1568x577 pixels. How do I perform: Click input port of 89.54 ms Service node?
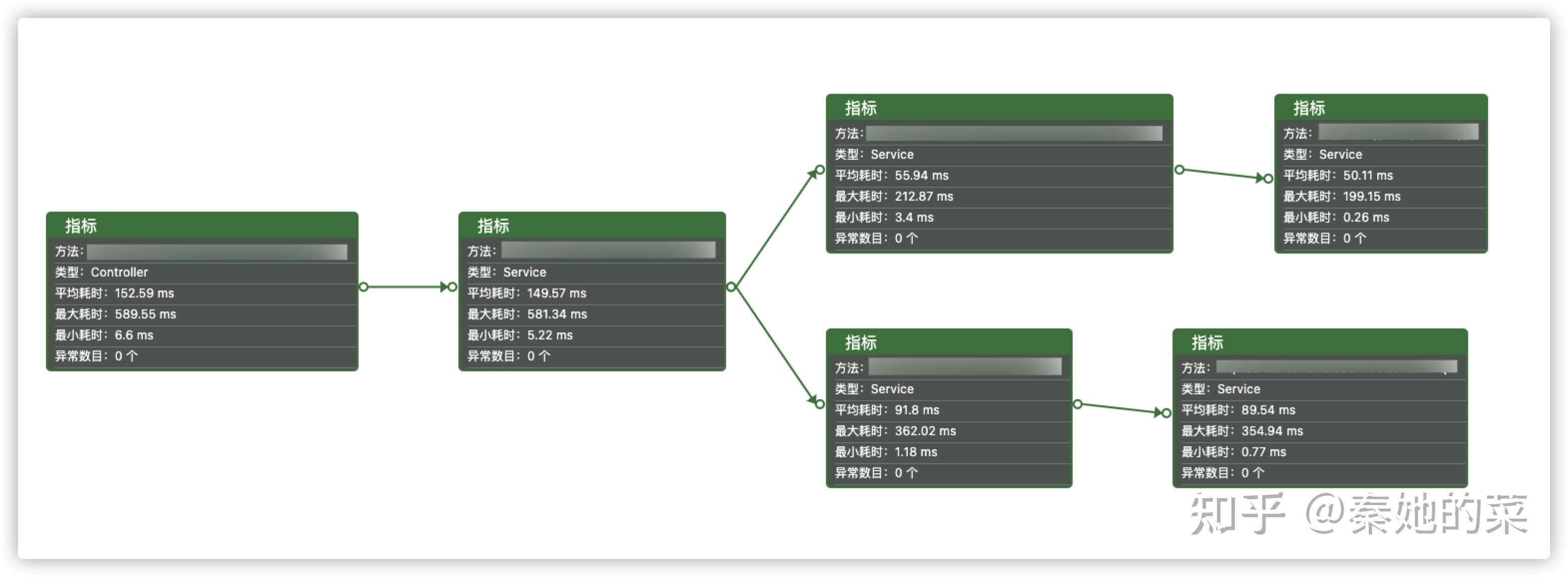[1166, 413]
